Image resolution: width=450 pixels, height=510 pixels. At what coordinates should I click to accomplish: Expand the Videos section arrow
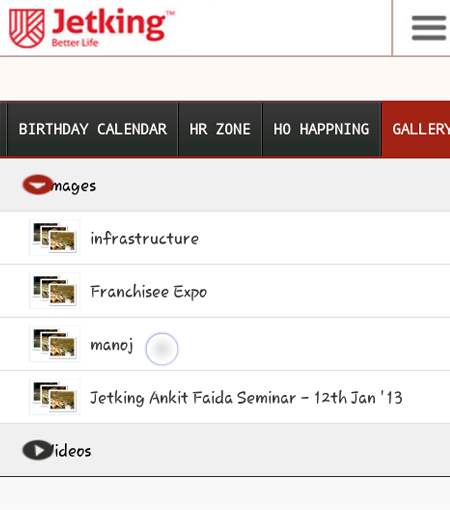(38, 450)
